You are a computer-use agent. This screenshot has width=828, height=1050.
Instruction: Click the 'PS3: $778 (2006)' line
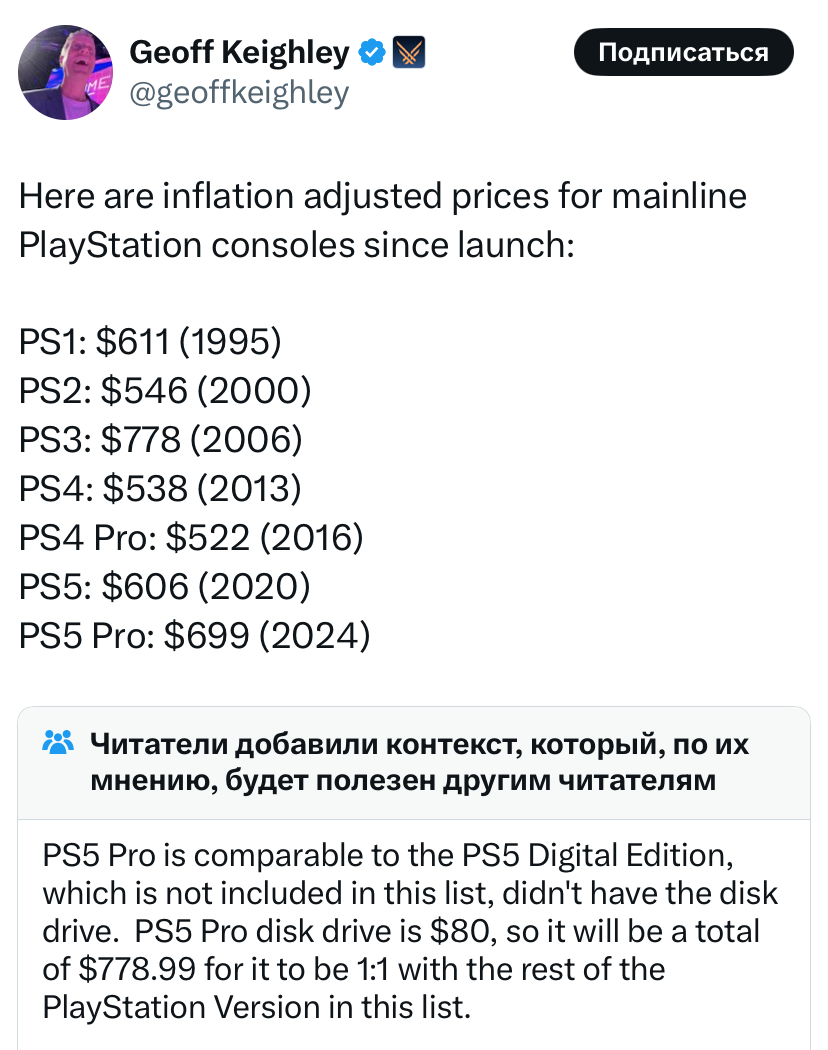160,439
